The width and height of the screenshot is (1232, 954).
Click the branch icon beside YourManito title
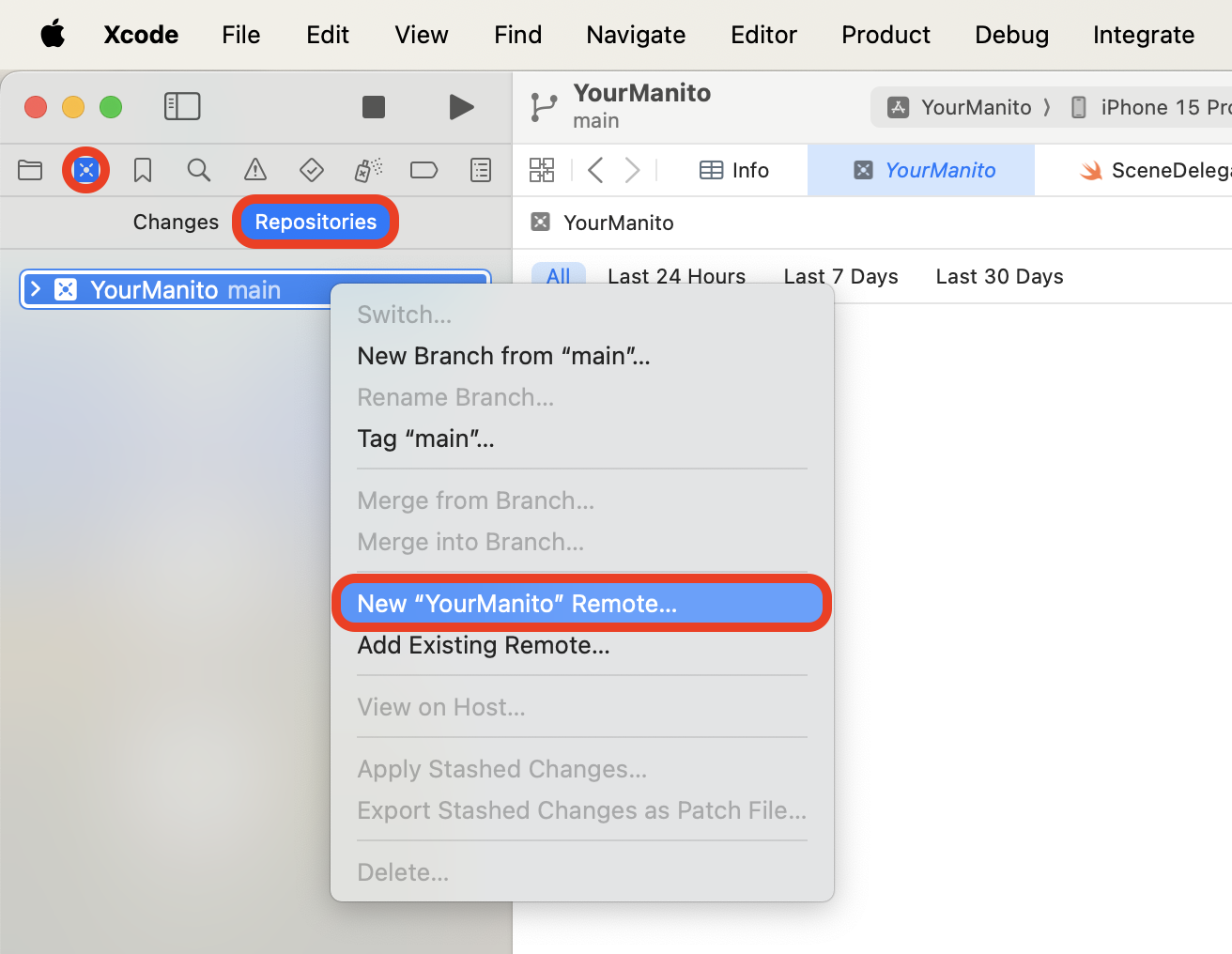(544, 107)
